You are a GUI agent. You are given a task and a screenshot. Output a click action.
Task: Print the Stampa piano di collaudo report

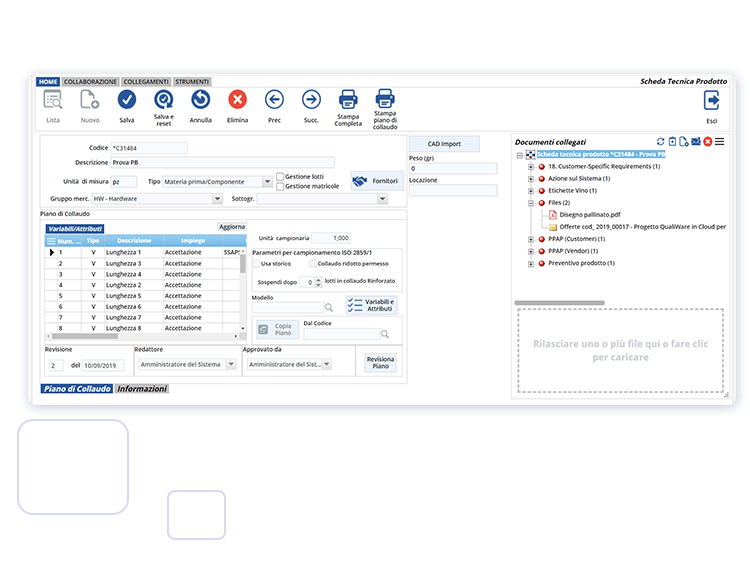[385, 99]
